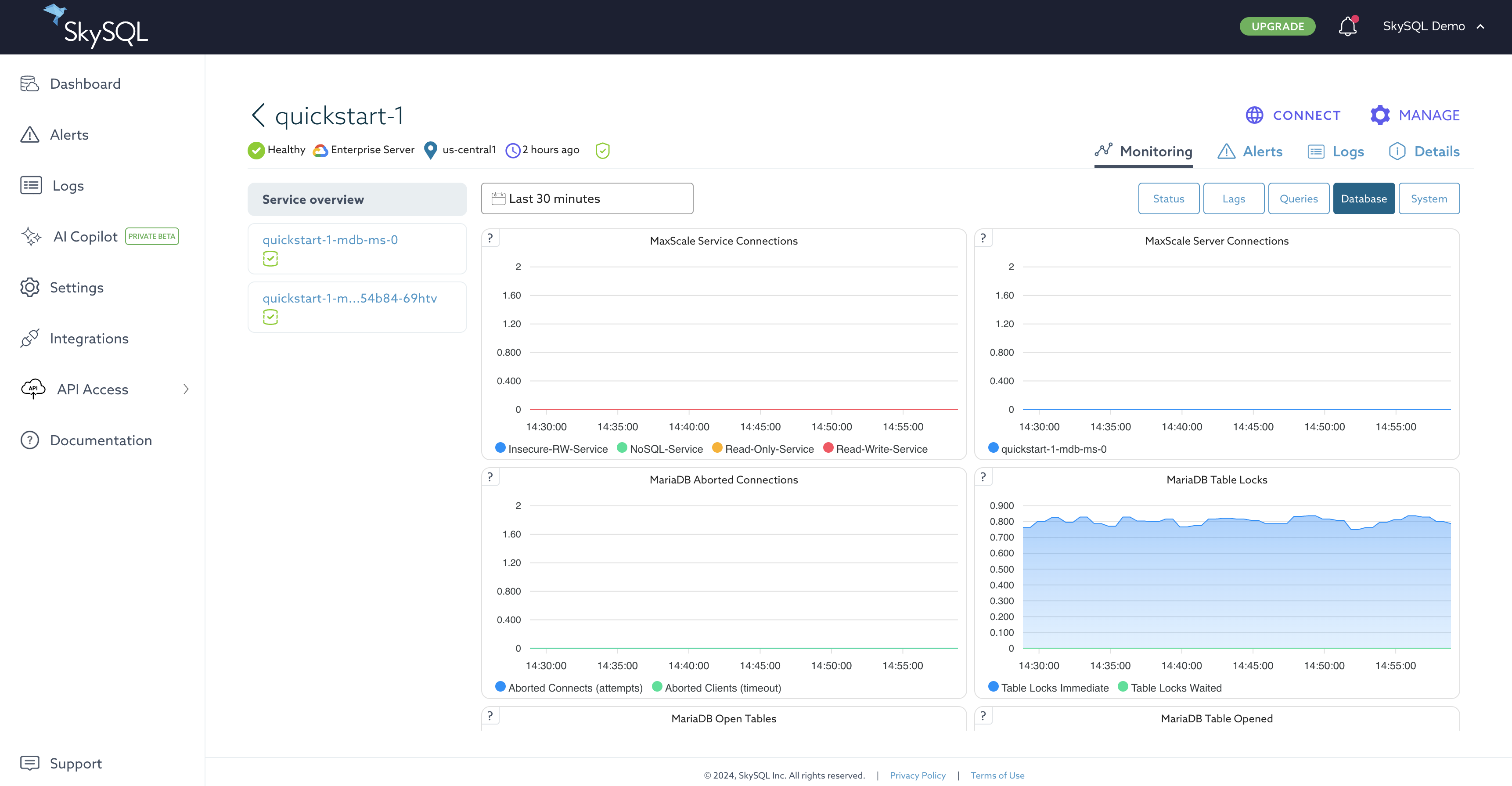The image size is (1512, 786).
Task: Open help for MariaDB Aborted Connections chart
Action: coord(490,476)
